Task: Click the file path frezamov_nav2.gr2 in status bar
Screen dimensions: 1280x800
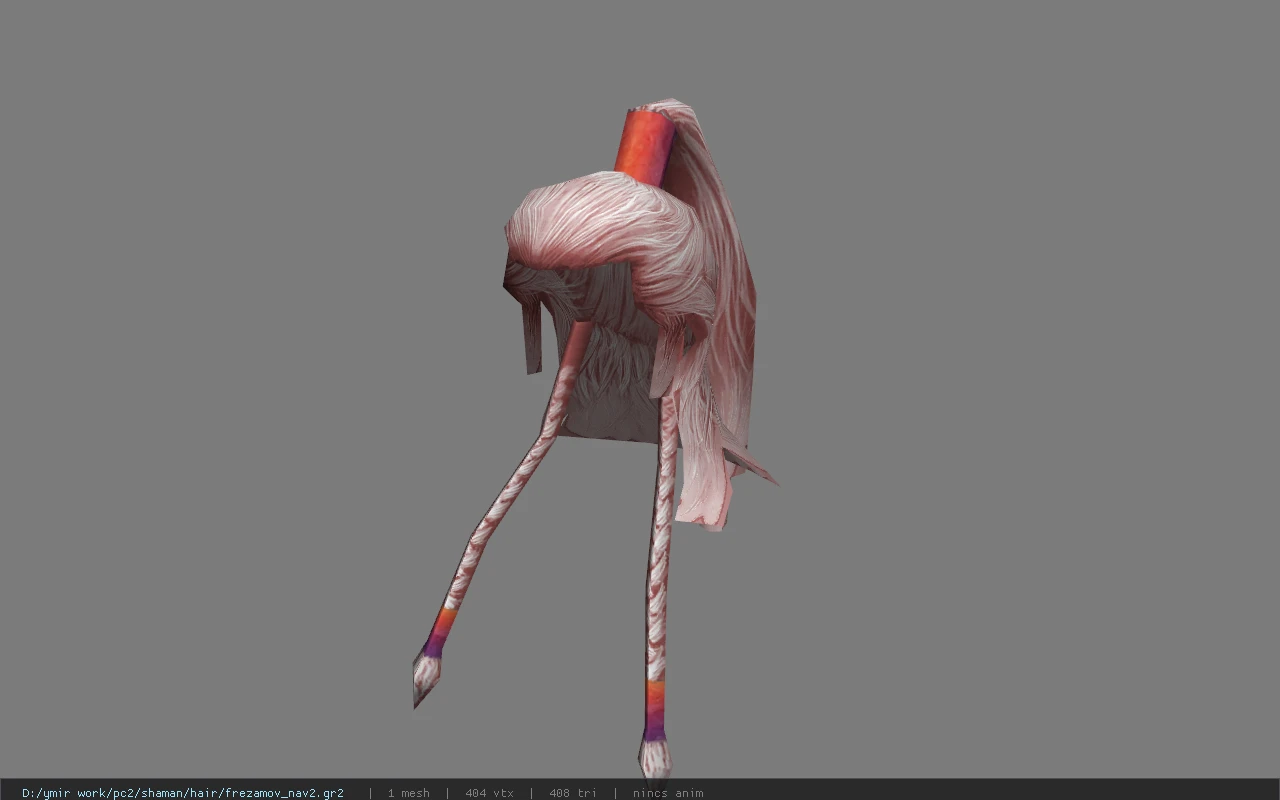Action: click(x=183, y=793)
